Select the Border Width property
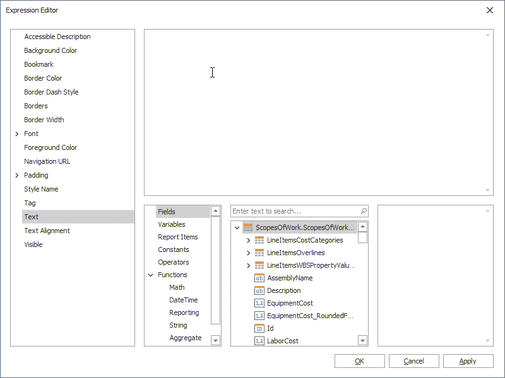This screenshot has height=378, width=505. [44, 120]
